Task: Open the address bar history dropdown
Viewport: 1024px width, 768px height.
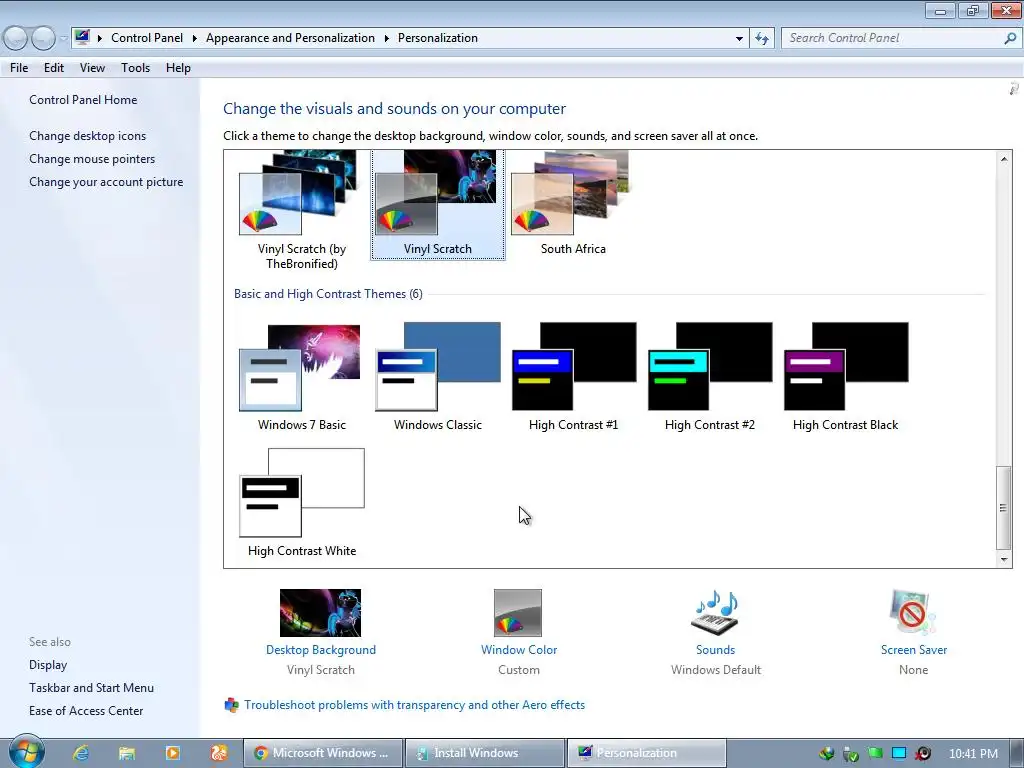Action: [x=739, y=39]
